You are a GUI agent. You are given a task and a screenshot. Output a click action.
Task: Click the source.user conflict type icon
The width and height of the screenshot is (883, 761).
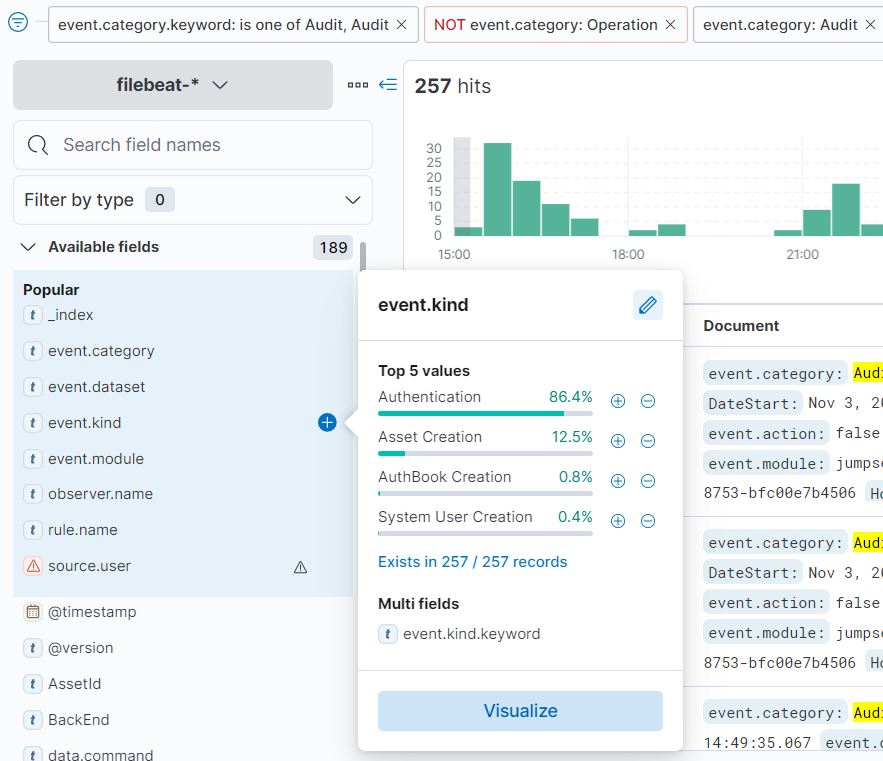click(33, 566)
